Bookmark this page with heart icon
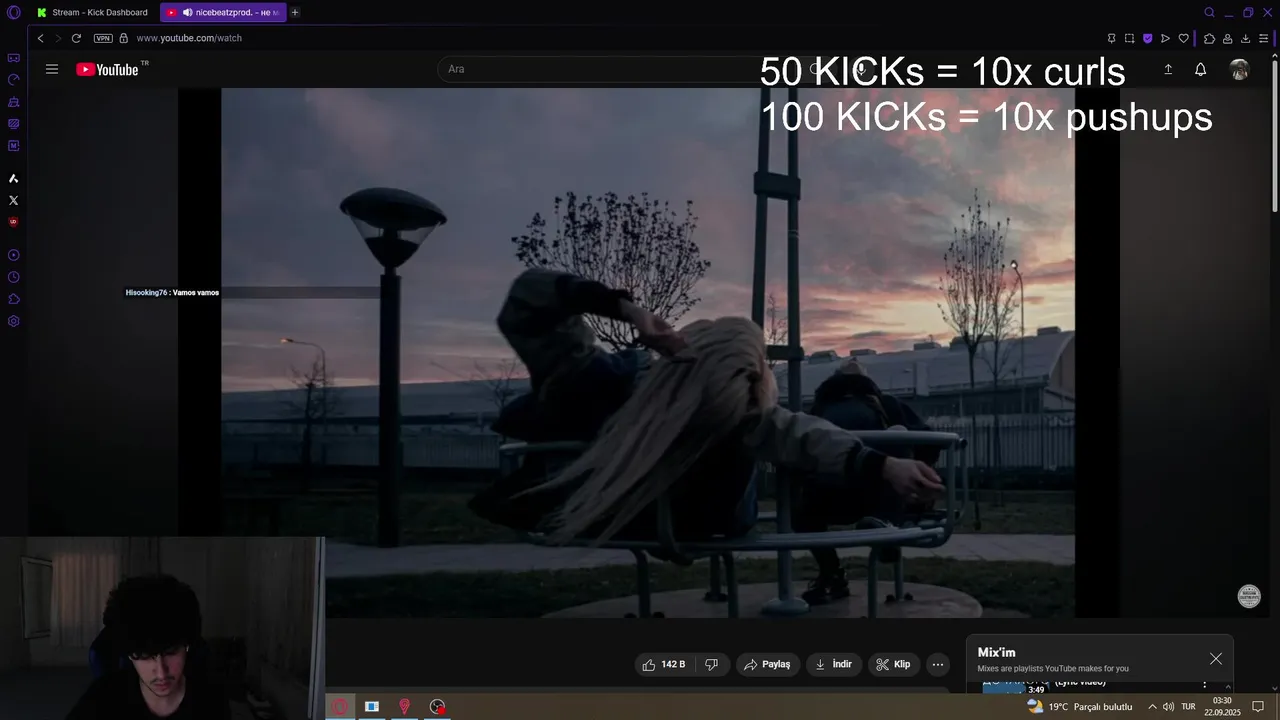Screen dimensions: 1280x720 pyautogui.click(x=1184, y=38)
